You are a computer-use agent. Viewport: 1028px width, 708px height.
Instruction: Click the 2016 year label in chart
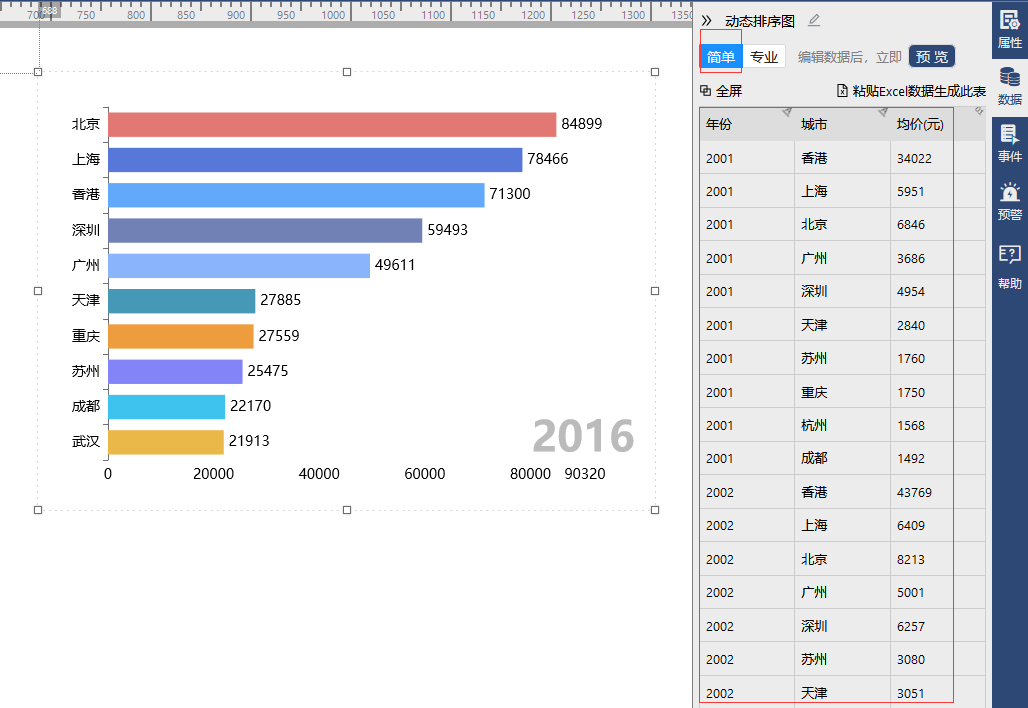[x=583, y=436]
